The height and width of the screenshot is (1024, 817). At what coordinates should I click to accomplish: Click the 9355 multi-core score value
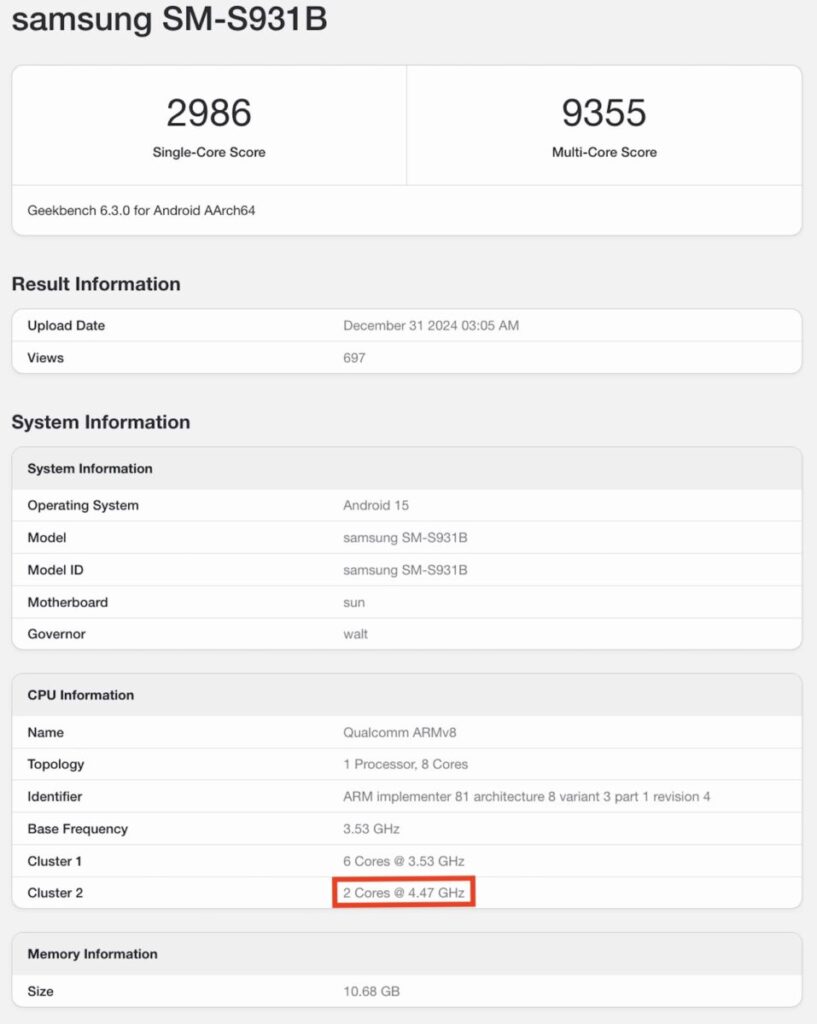point(604,114)
